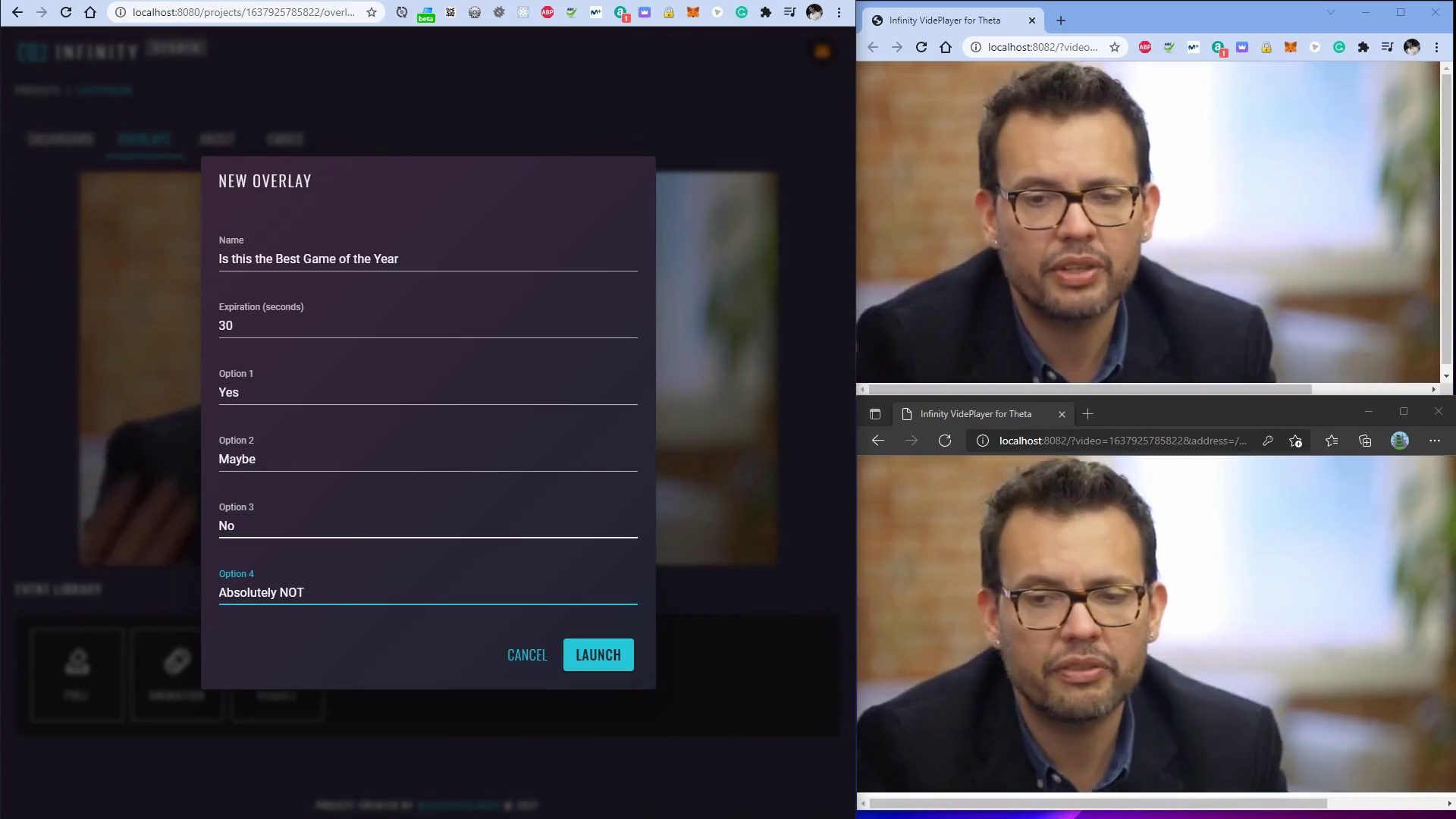Click the Option 2 input containing Maybe
Screen dimensions: 1456x819
[427, 459]
